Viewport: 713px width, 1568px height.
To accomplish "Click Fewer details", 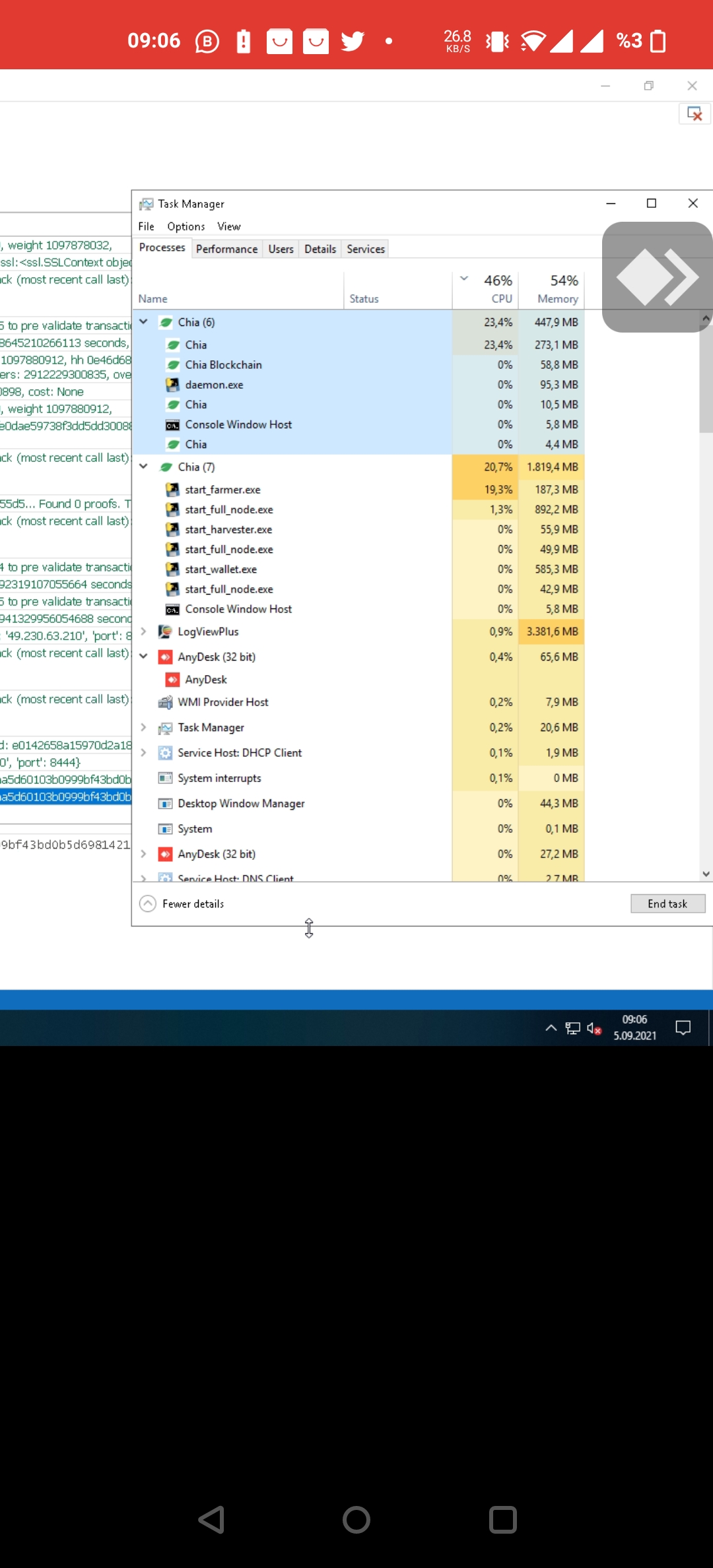I will (193, 903).
